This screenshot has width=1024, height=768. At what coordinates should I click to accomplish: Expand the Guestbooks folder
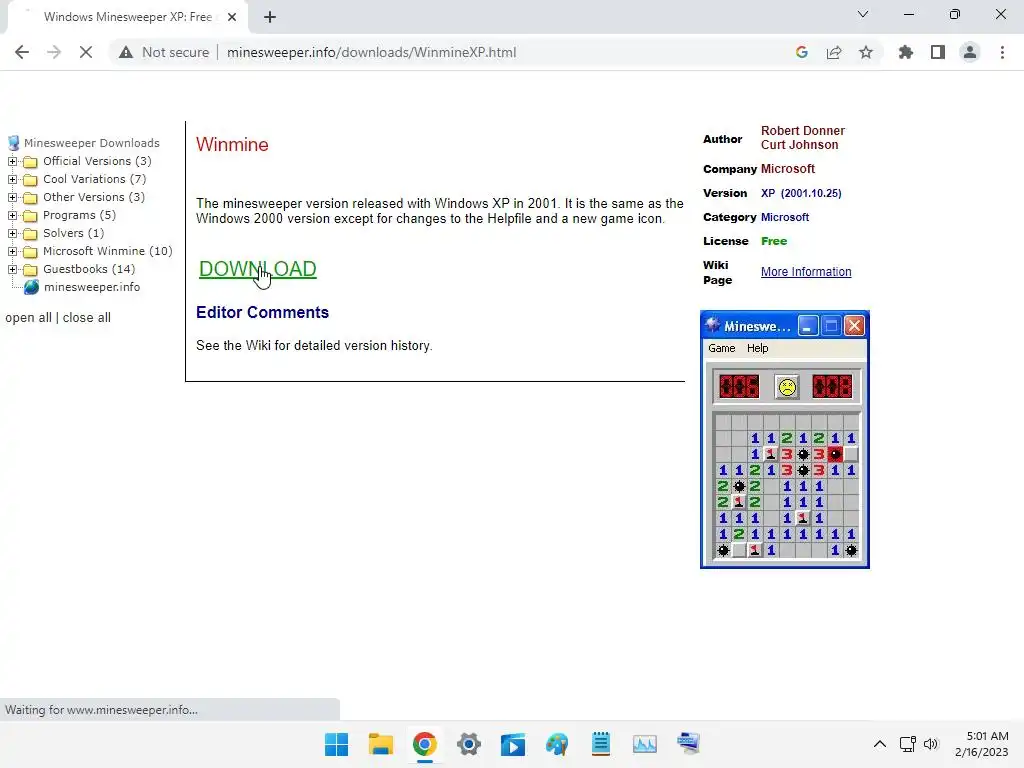pos(12,269)
